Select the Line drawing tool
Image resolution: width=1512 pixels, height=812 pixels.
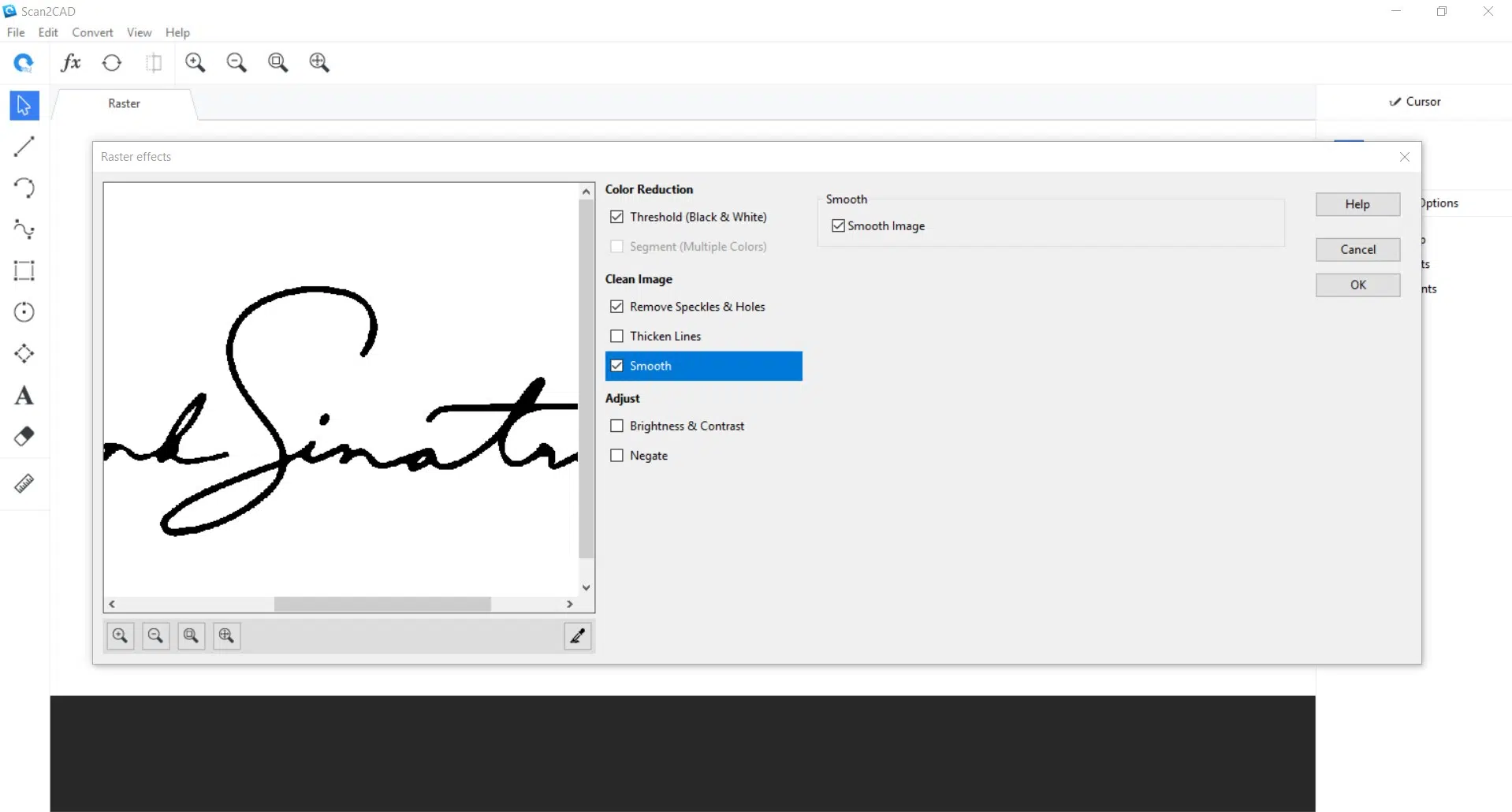pos(24,147)
